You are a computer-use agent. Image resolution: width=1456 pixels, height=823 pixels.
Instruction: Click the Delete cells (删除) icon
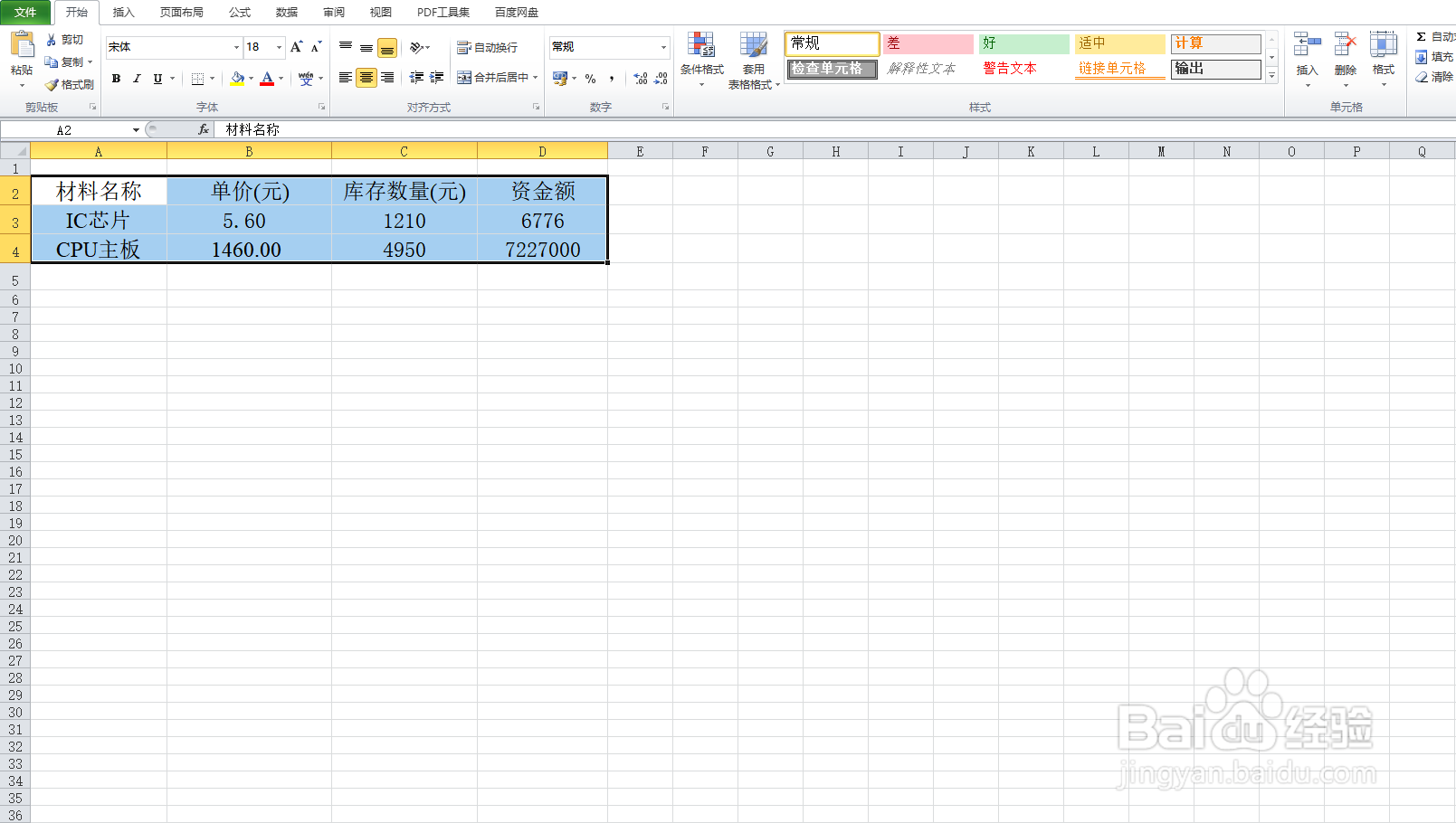1346,45
